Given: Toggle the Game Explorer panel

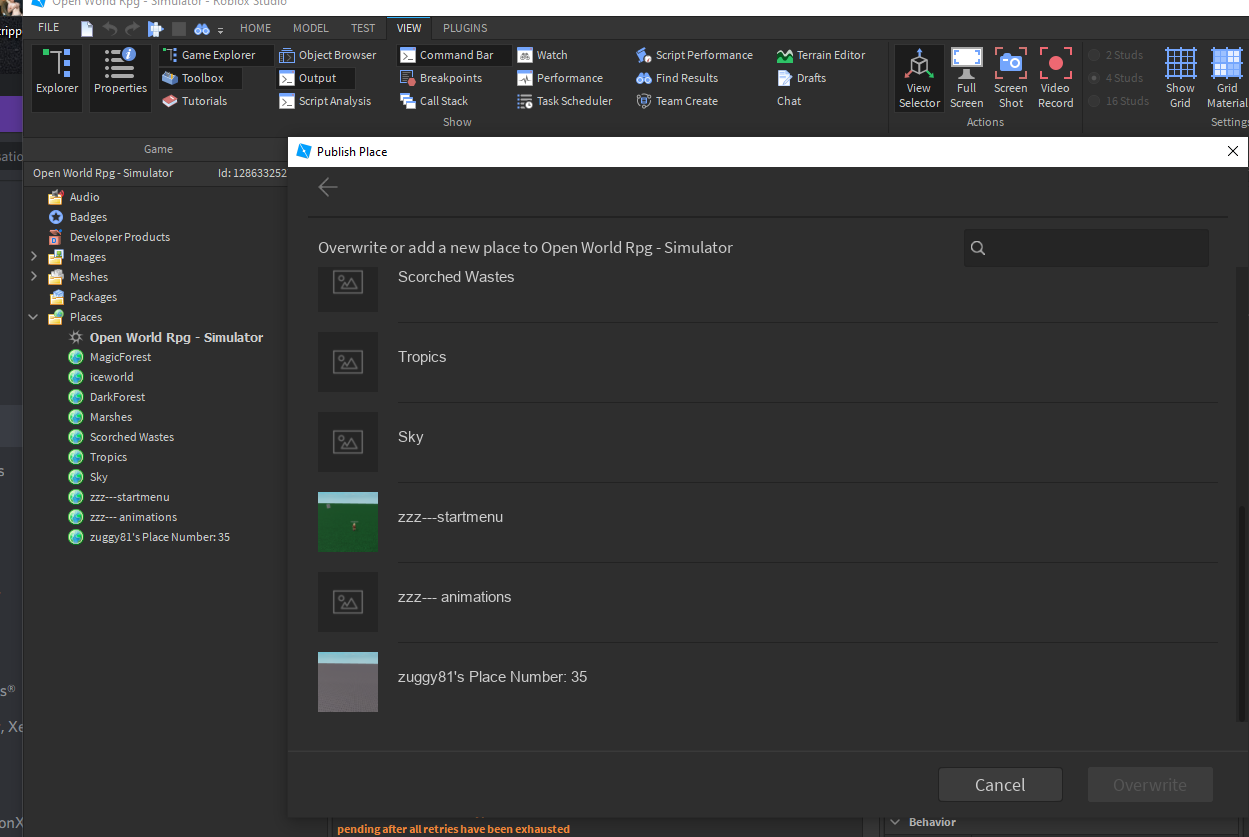Looking at the screenshot, I should coord(216,55).
